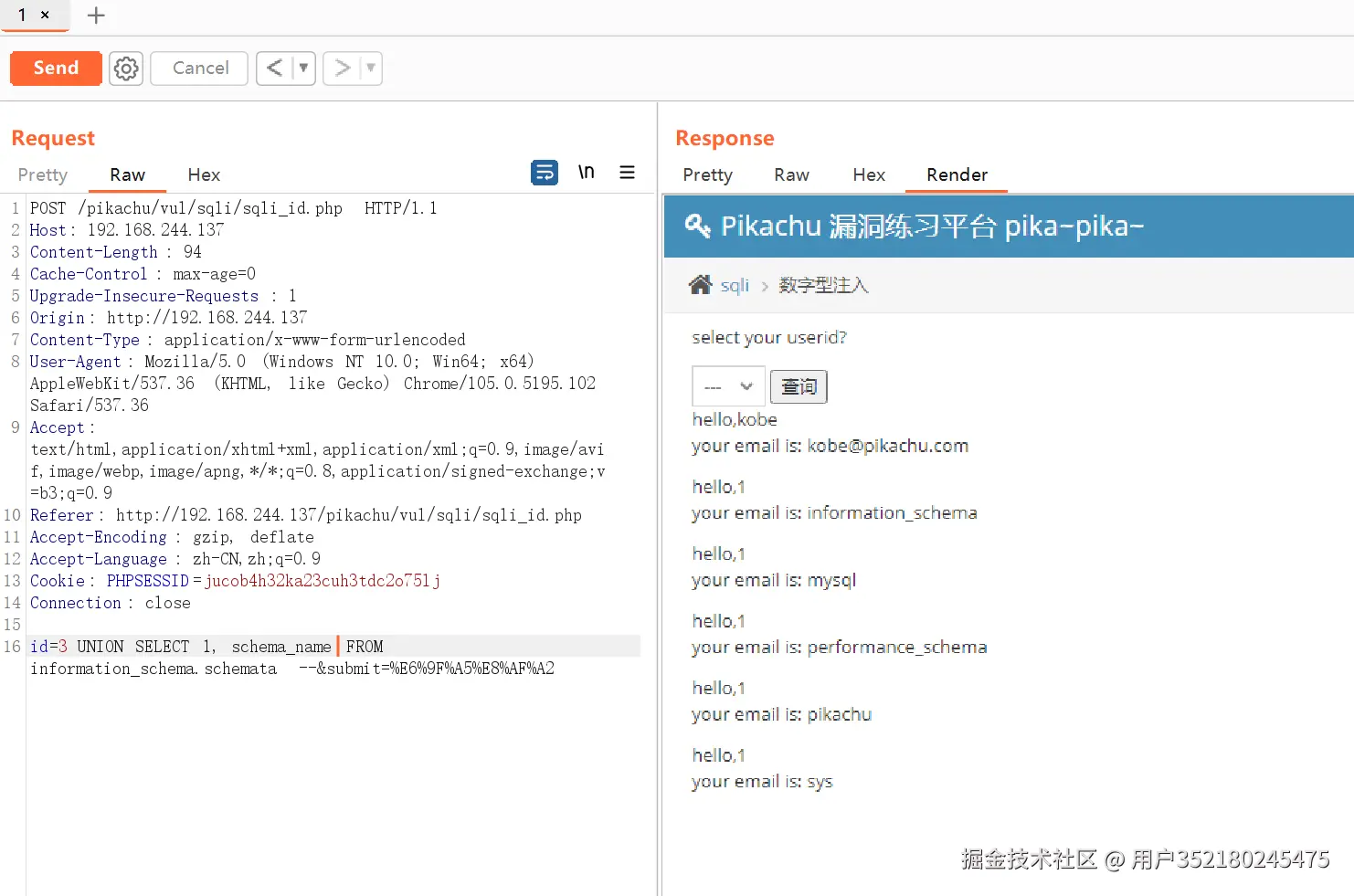Screen dimensions: 1354x896
Task: Click the Accept-Language header line
Action: coord(175,559)
